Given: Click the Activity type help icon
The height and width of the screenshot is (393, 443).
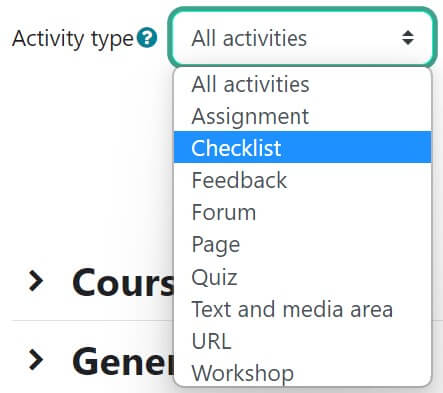Looking at the screenshot, I should point(147,38).
